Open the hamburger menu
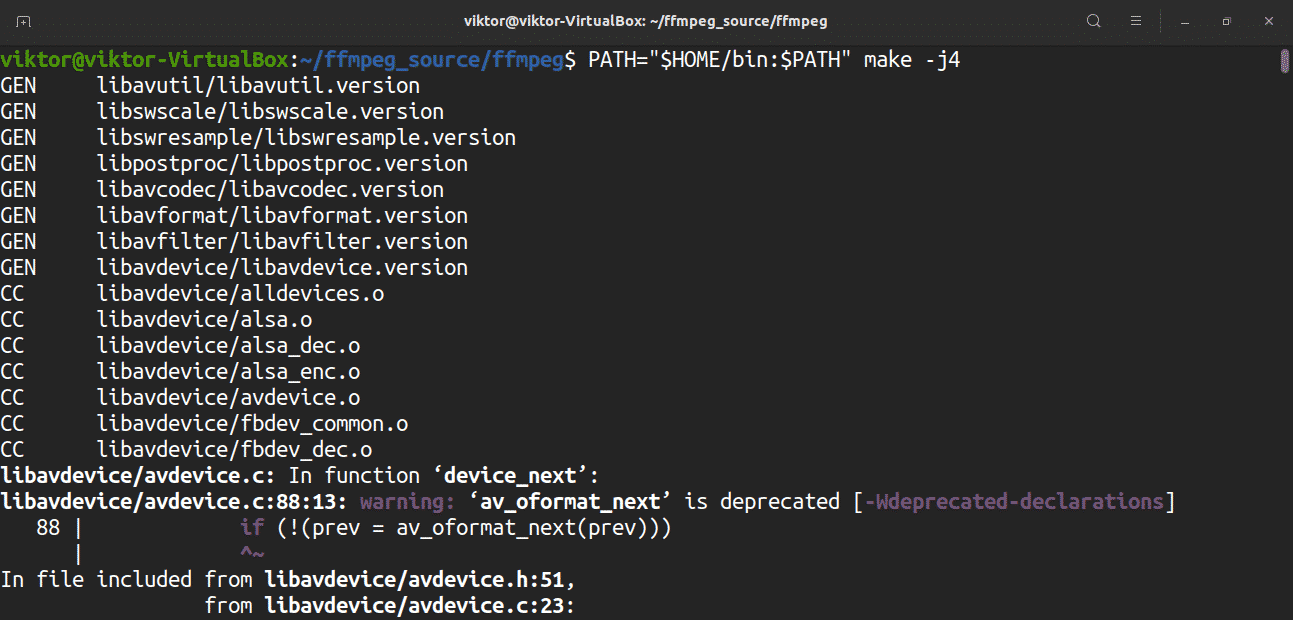1293x620 pixels. tap(1136, 21)
